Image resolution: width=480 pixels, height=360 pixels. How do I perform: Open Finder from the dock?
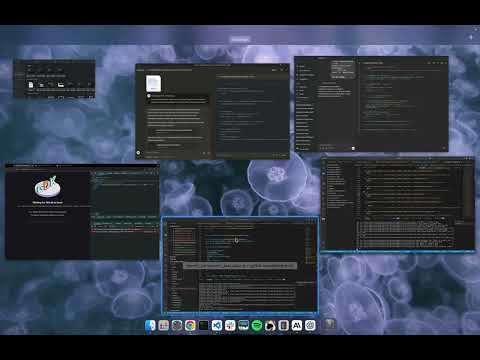(x=150, y=325)
